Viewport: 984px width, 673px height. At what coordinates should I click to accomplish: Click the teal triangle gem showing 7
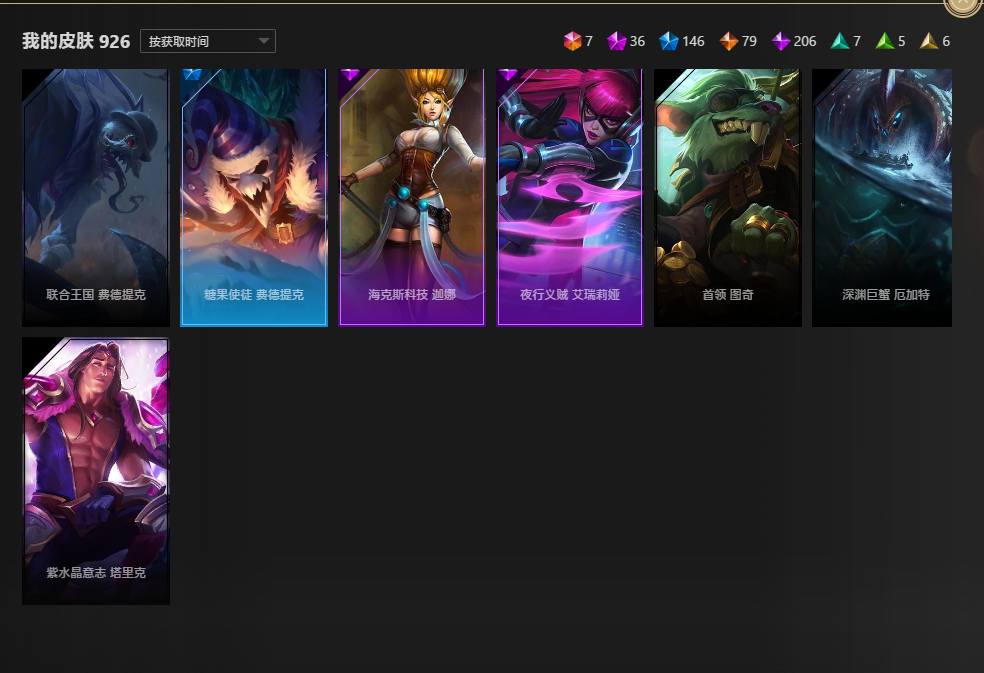pyautogui.click(x=840, y=41)
